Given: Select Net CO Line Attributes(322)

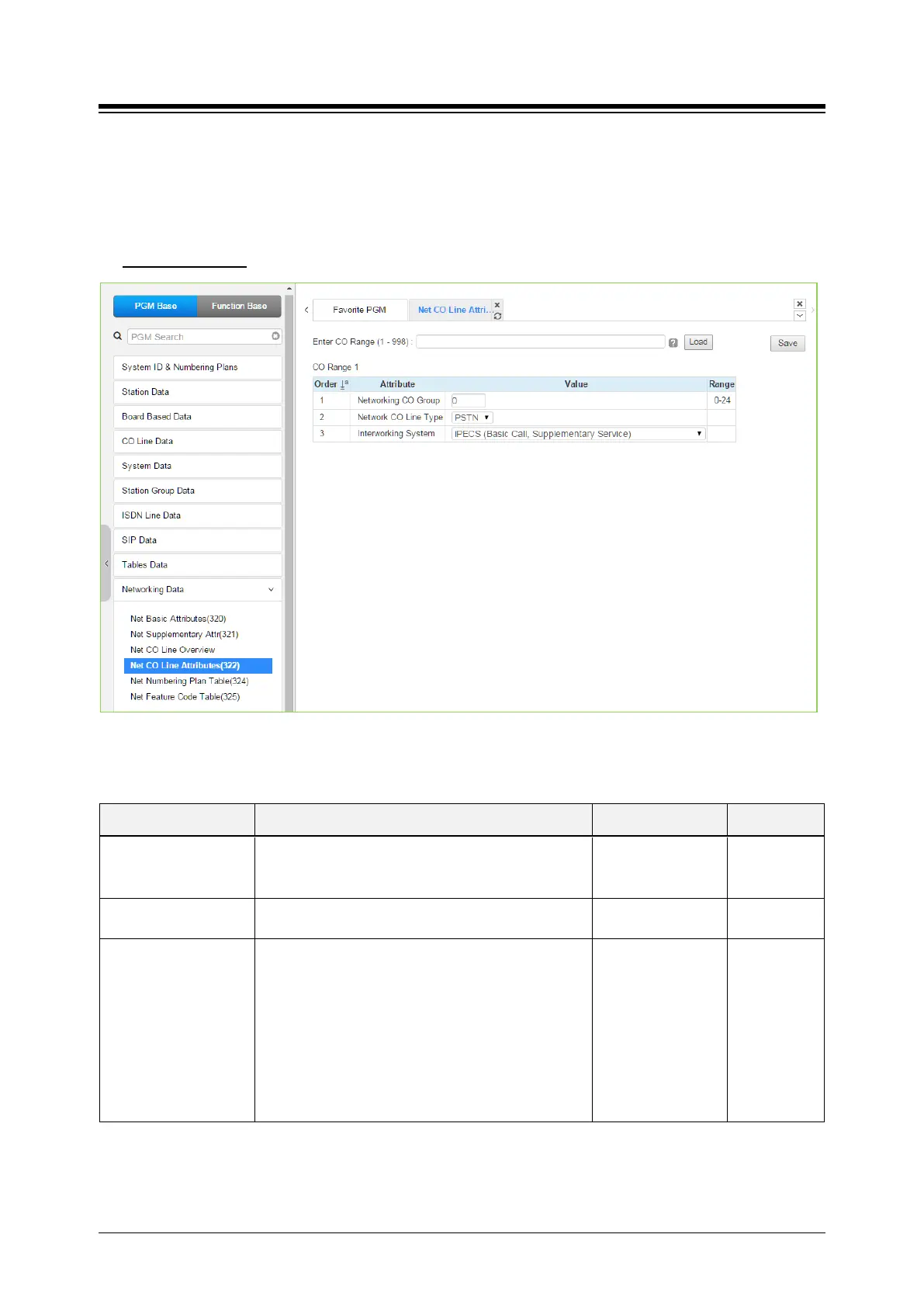Looking at the screenshot, I should (x=198, y=665).
